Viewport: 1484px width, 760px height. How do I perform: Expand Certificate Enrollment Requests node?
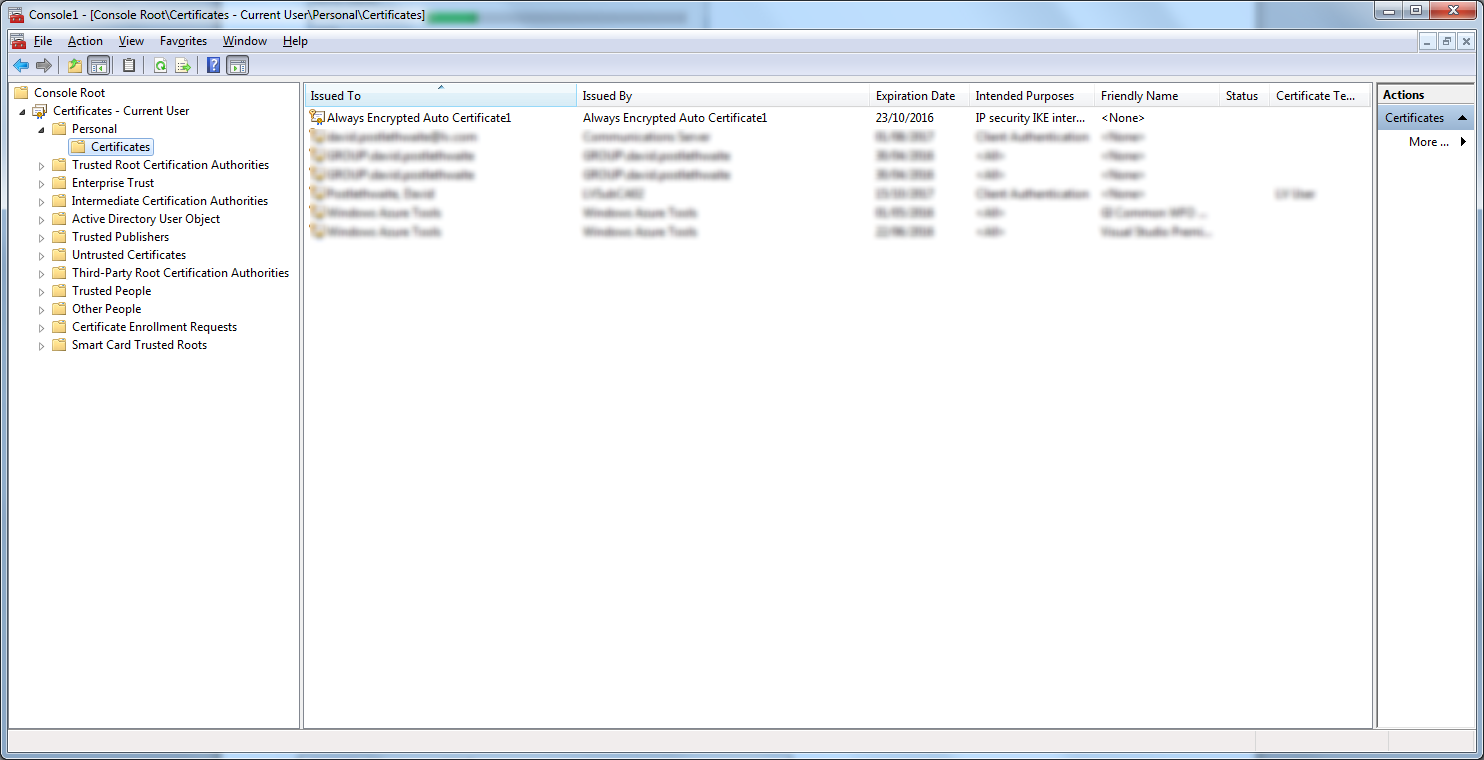[x=41, y=328]
